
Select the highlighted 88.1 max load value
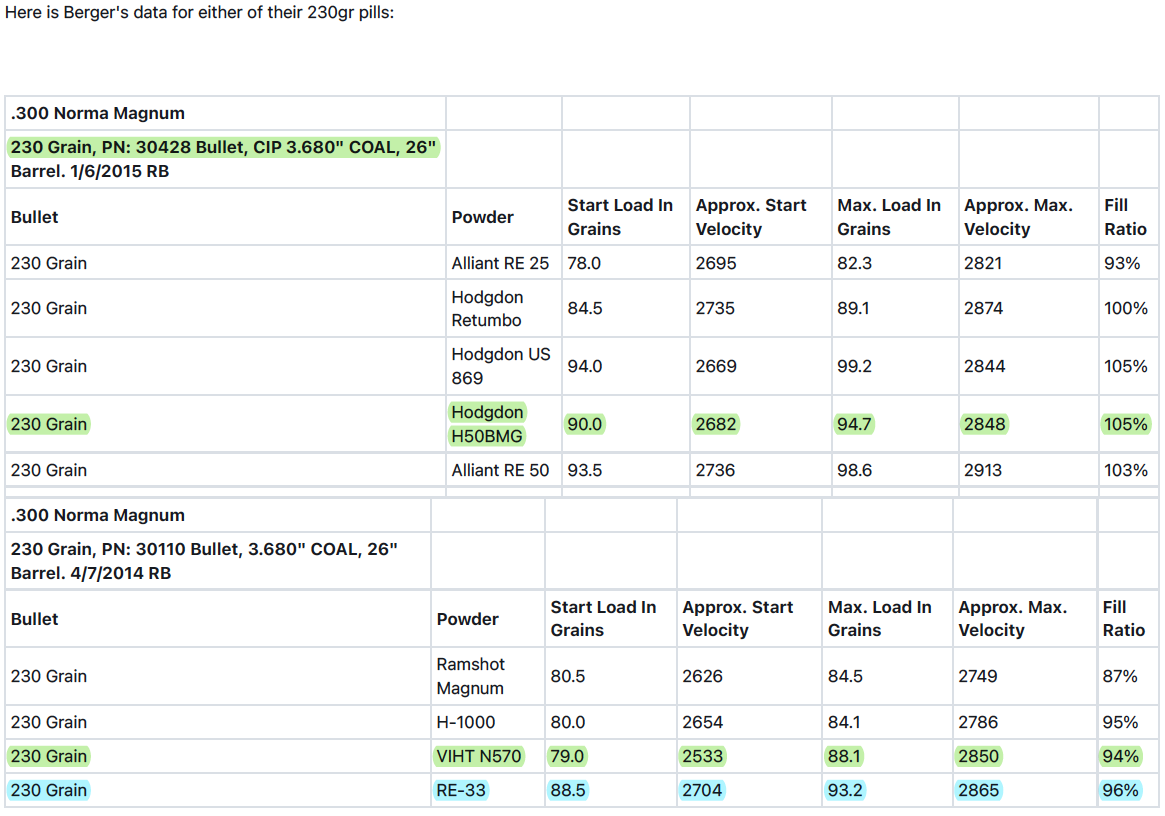tap(845, 756)
